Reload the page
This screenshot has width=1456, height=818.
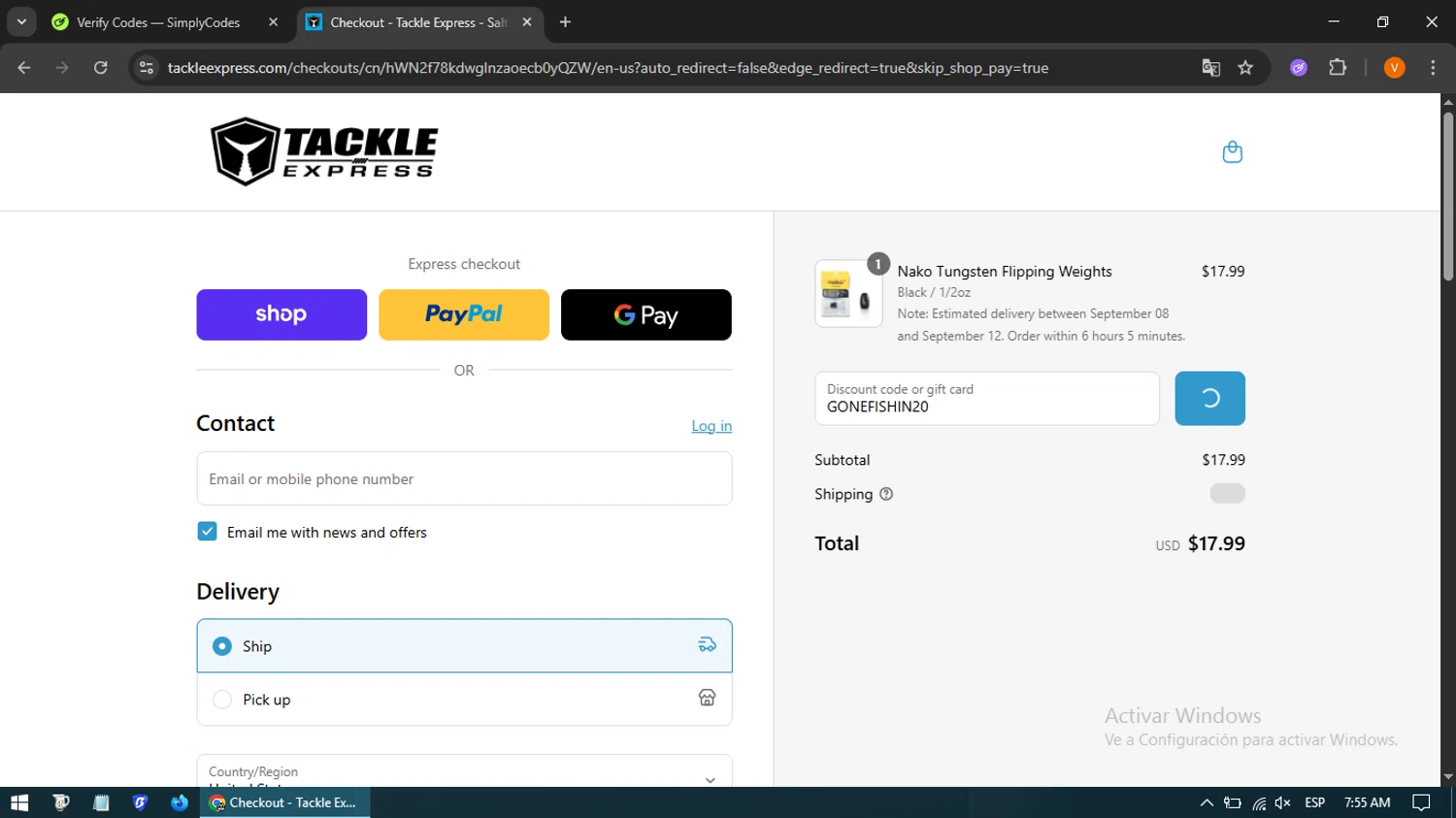101,68
